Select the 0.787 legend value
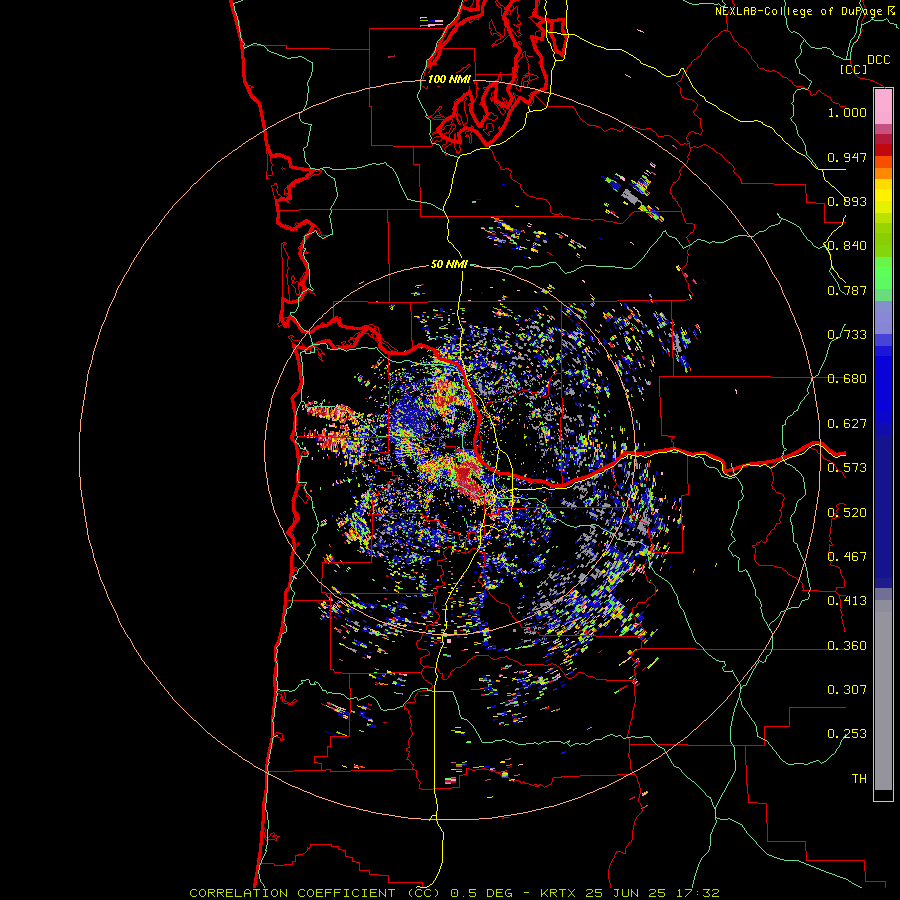 847,290
